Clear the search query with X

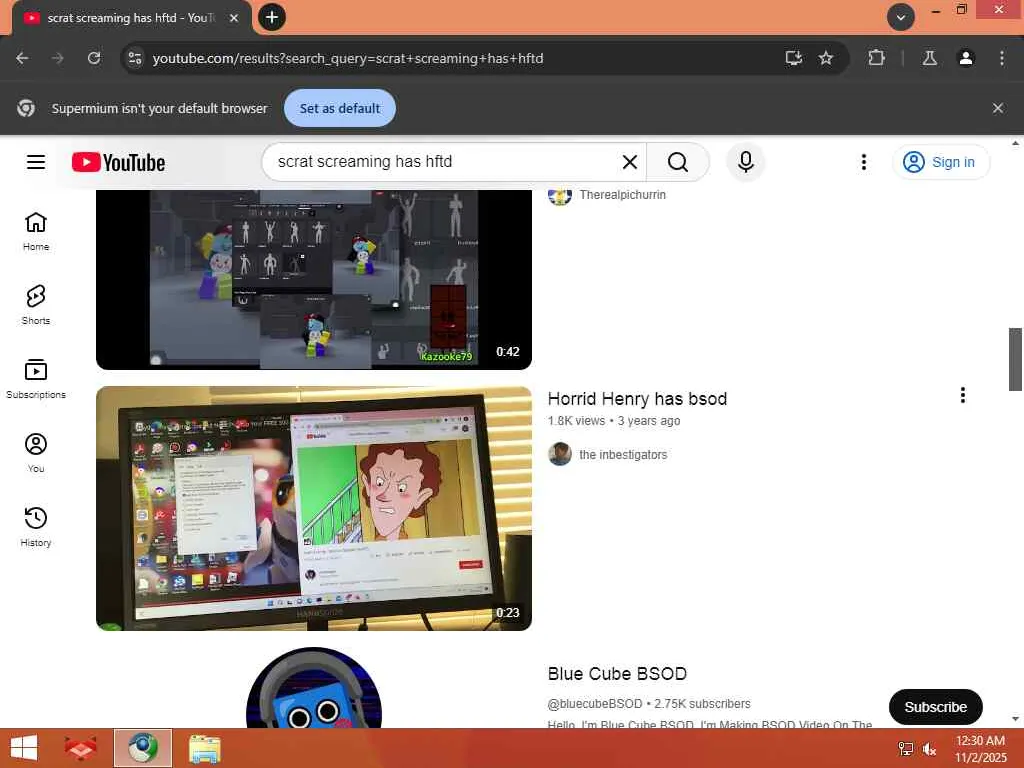point(630,162)
